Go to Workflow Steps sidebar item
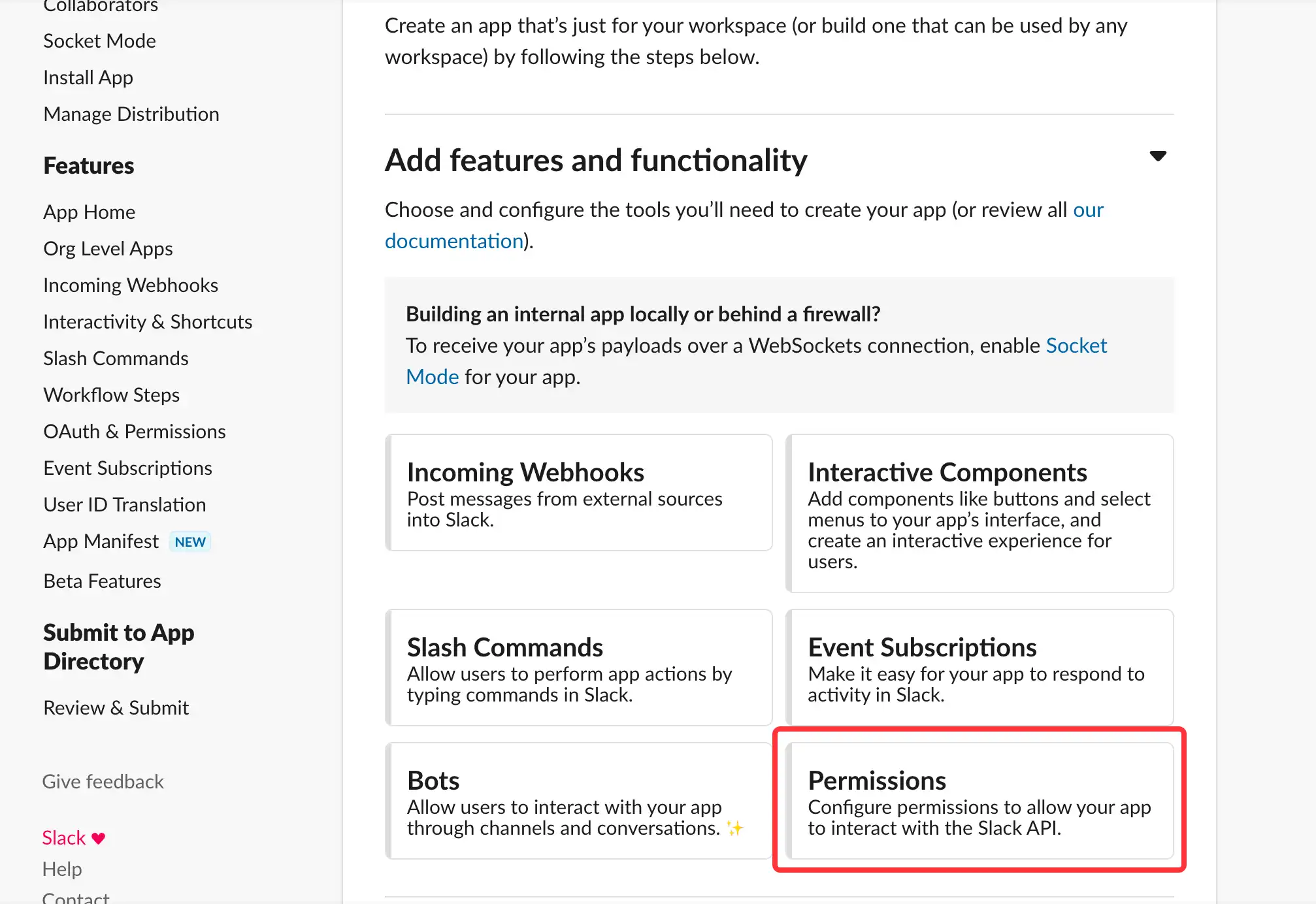1316x904 pixels. pos(111,395)
